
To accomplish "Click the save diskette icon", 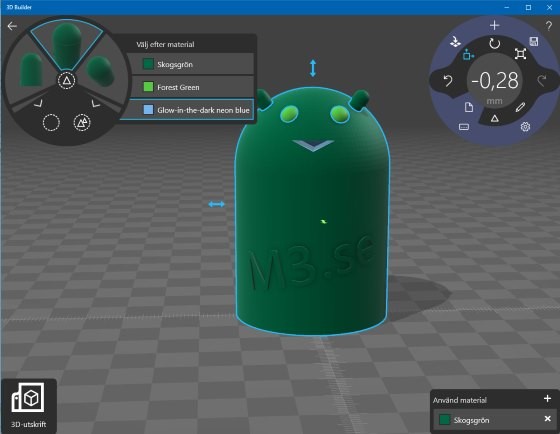I will tap(534, 41).
